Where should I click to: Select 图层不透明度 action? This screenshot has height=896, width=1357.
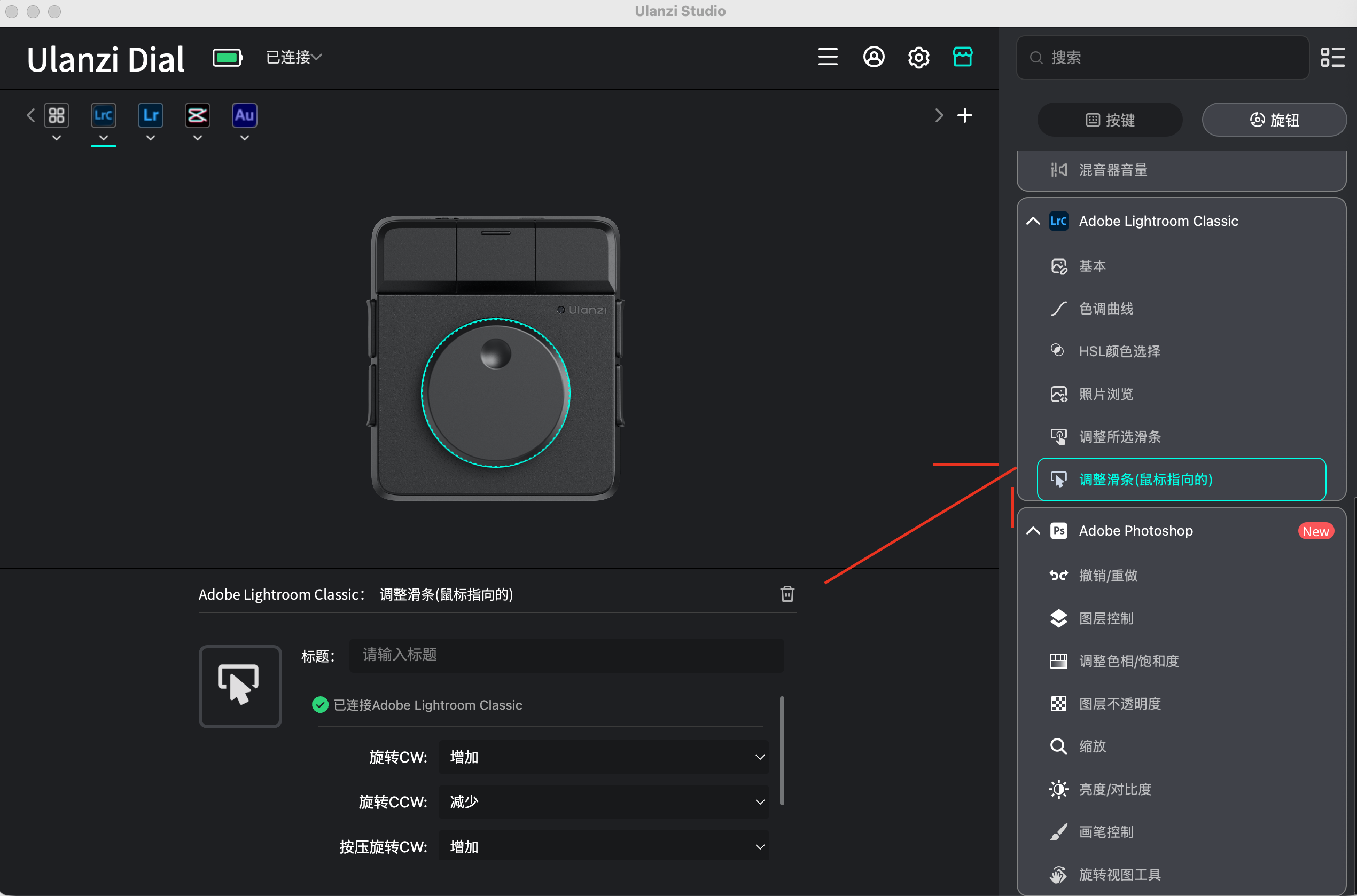coord(1182,704)
